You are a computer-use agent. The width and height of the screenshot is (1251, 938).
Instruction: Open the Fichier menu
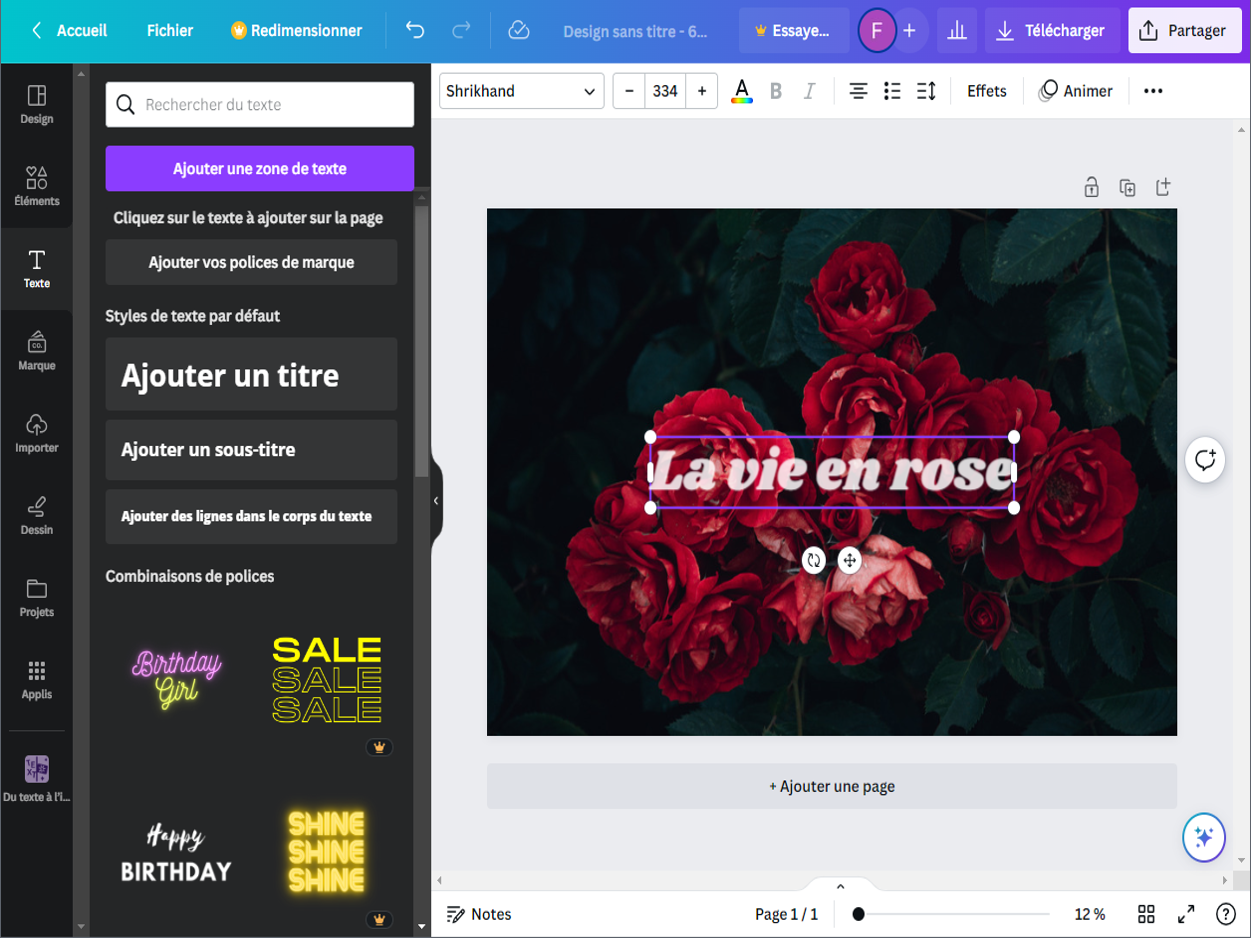click(170, 31)
